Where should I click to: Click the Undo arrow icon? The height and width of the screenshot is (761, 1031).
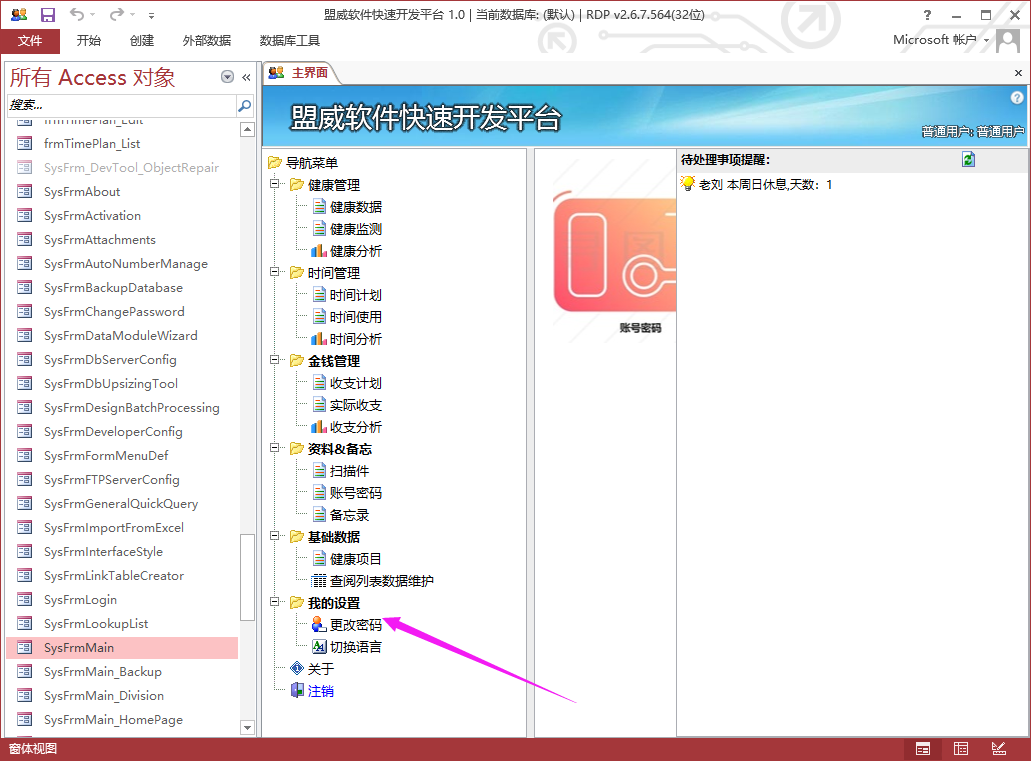[x=77, y=14]
